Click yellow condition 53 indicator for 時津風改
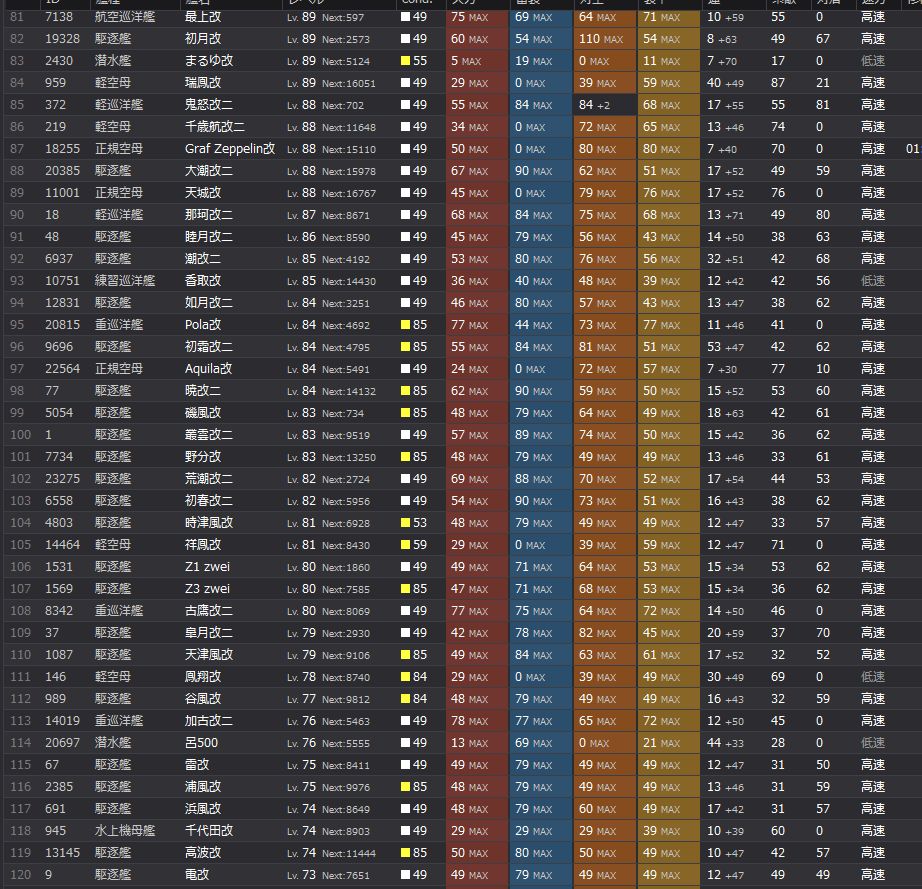Image resolution: width=922 pixels, height=889 pixels. point(414,523)
